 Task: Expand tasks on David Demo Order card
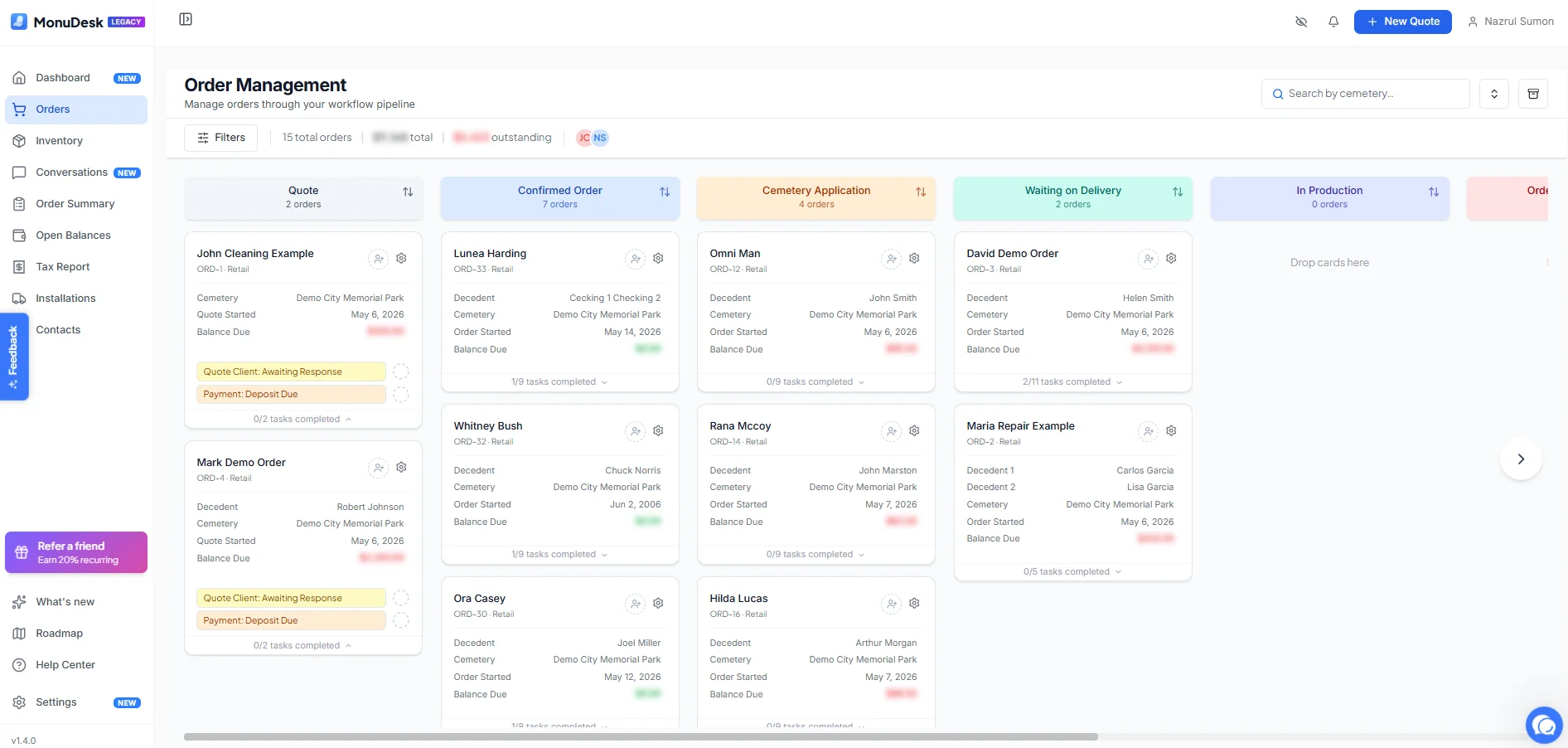click(x=1072, y=382)
